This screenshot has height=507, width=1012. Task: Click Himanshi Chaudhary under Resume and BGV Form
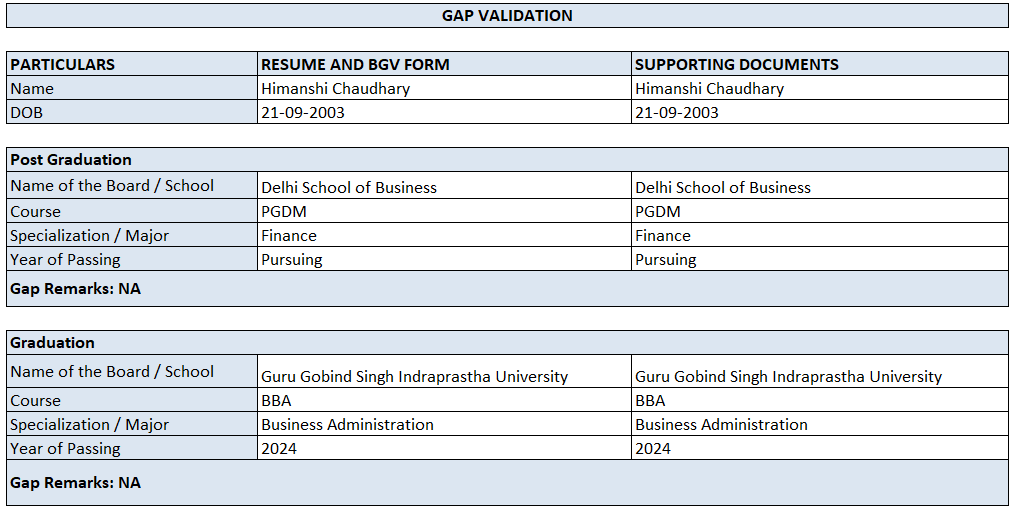(x=335, y=88)
